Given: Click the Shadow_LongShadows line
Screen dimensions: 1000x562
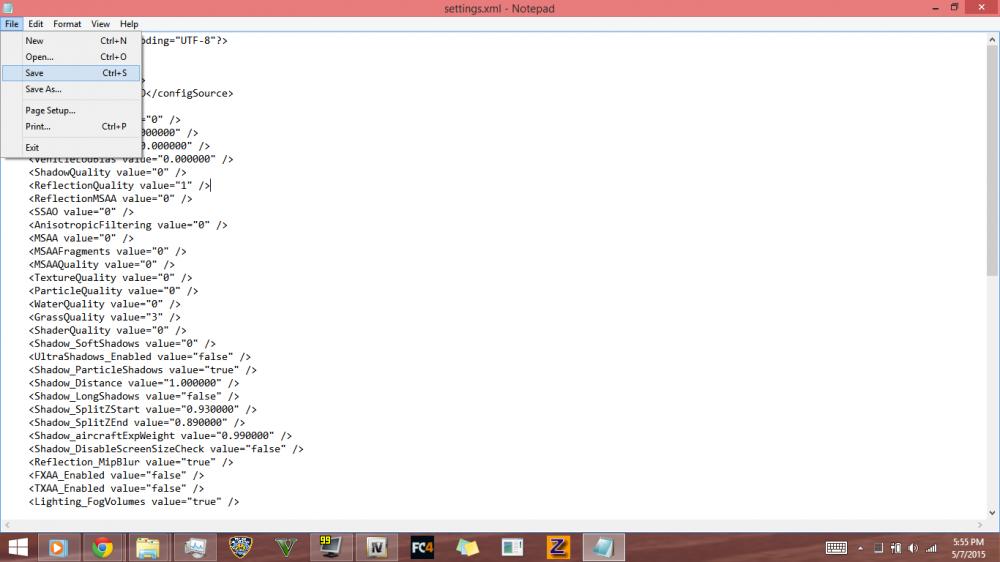Looking at the screenshot, I should (x=133, y=396).
